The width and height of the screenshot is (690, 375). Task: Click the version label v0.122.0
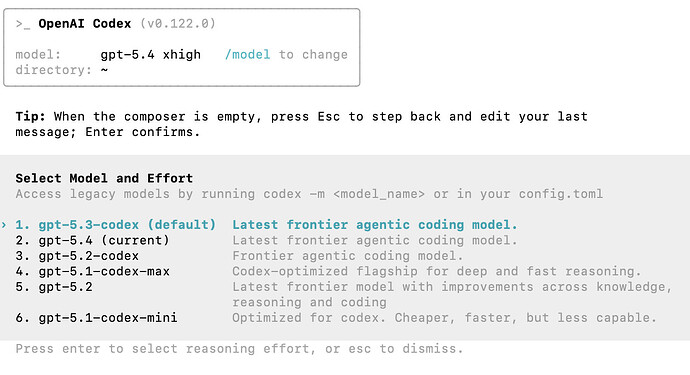(178, 24)
